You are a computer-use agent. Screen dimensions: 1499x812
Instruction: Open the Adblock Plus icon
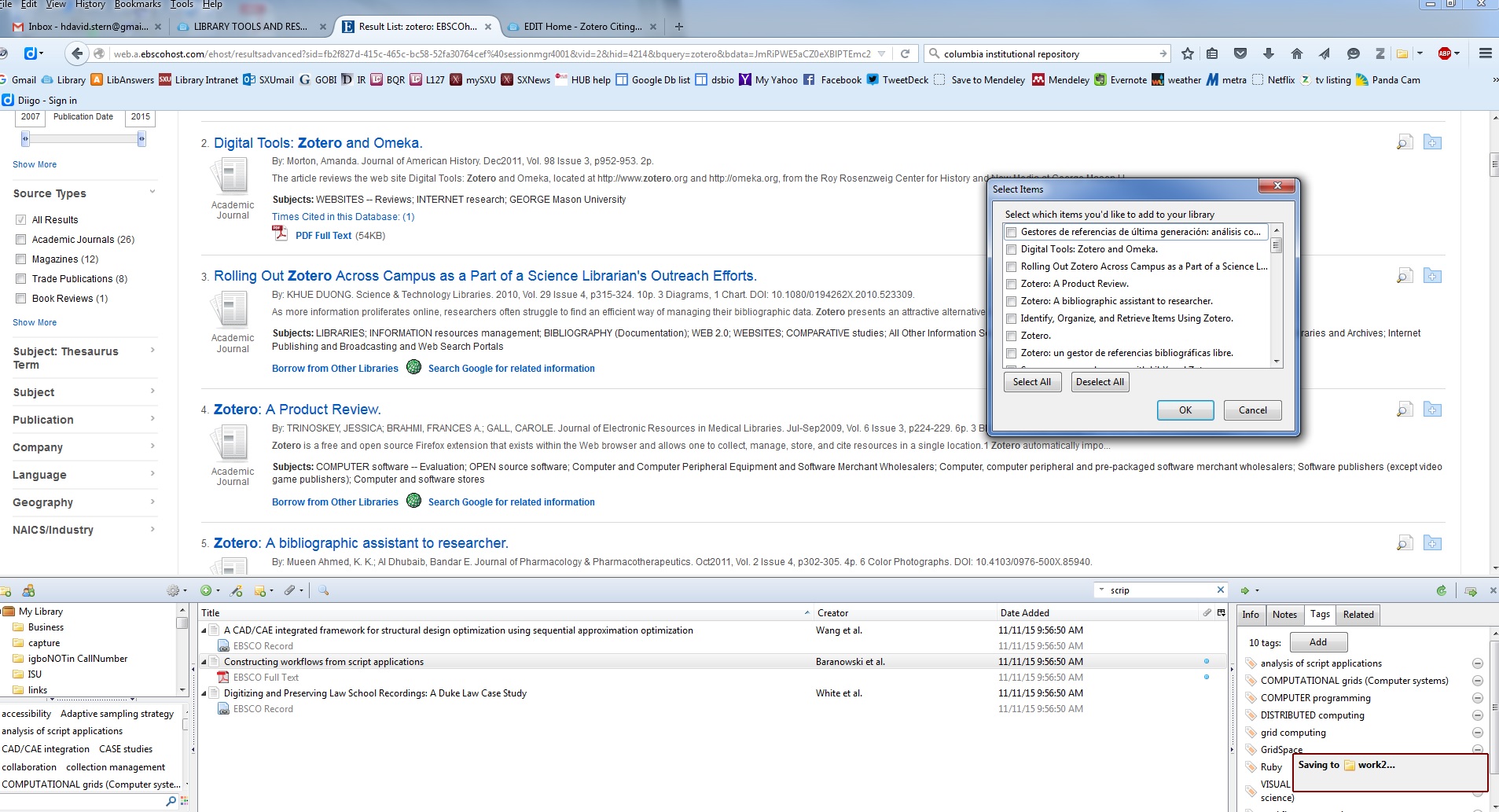(x=1444, y=53)
